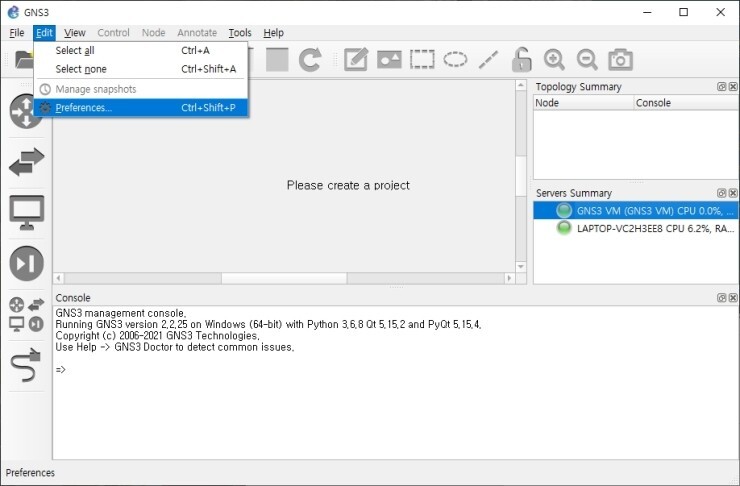Viewport: 740px width, 486px height.
Task: Click the GNS3 application logo in title bar
Action: (13, 12)
